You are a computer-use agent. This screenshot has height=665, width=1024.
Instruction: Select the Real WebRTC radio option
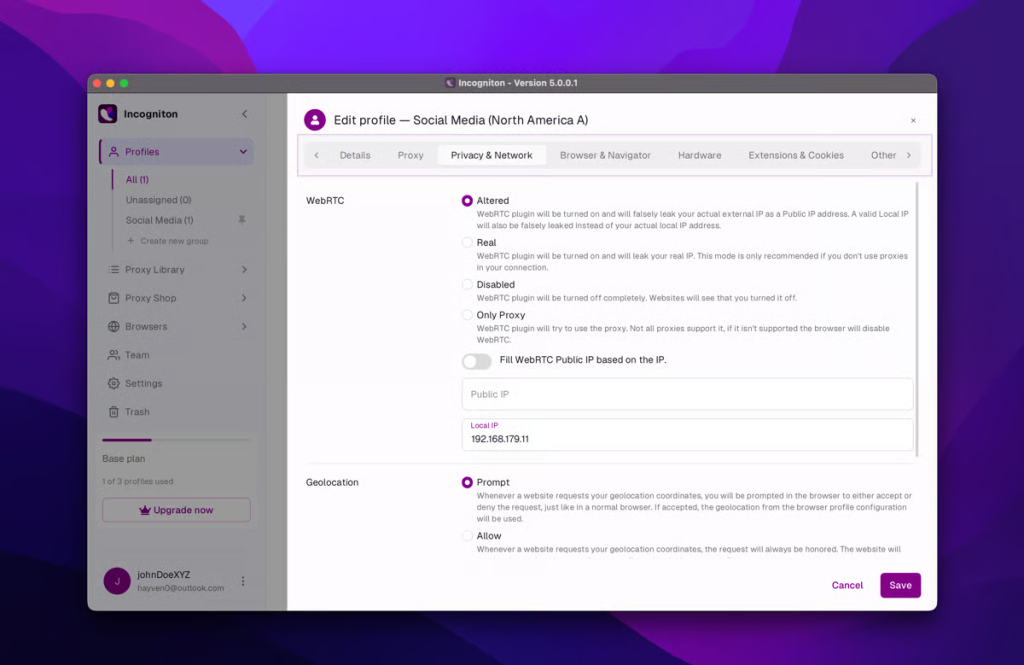coord(467,242)
